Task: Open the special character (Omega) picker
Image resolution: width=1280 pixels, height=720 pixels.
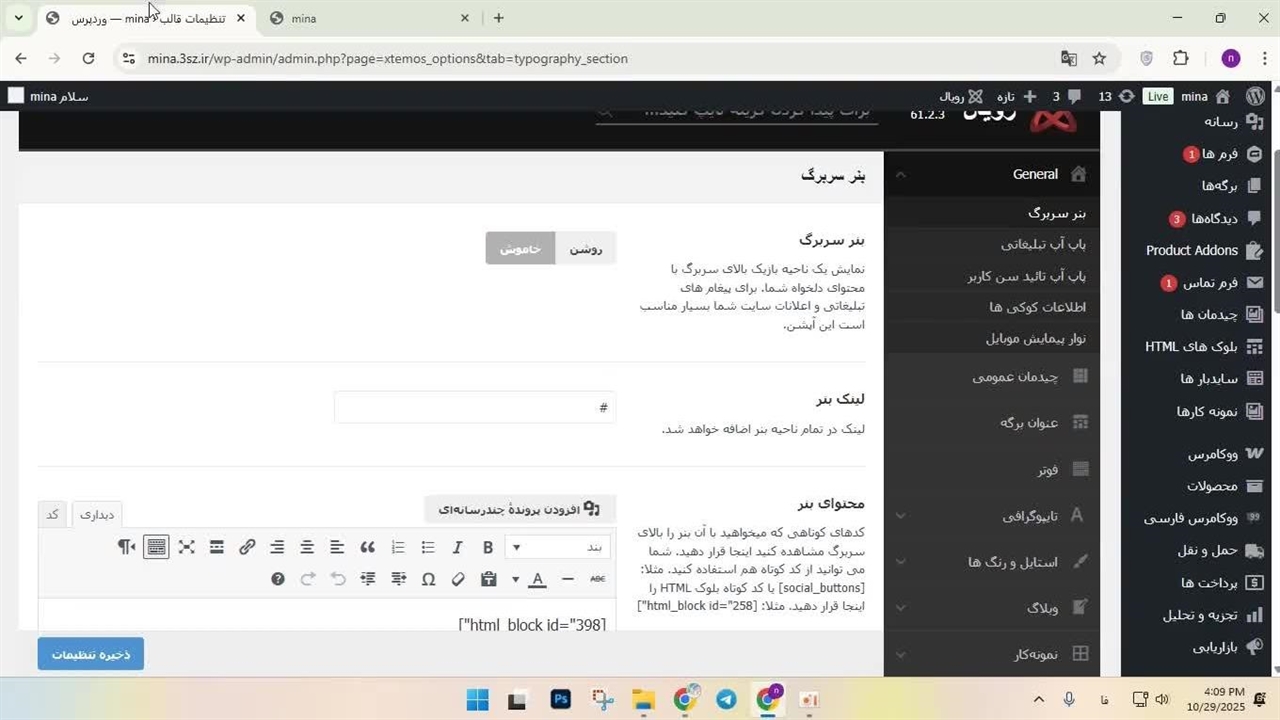Action: point(428,579)
